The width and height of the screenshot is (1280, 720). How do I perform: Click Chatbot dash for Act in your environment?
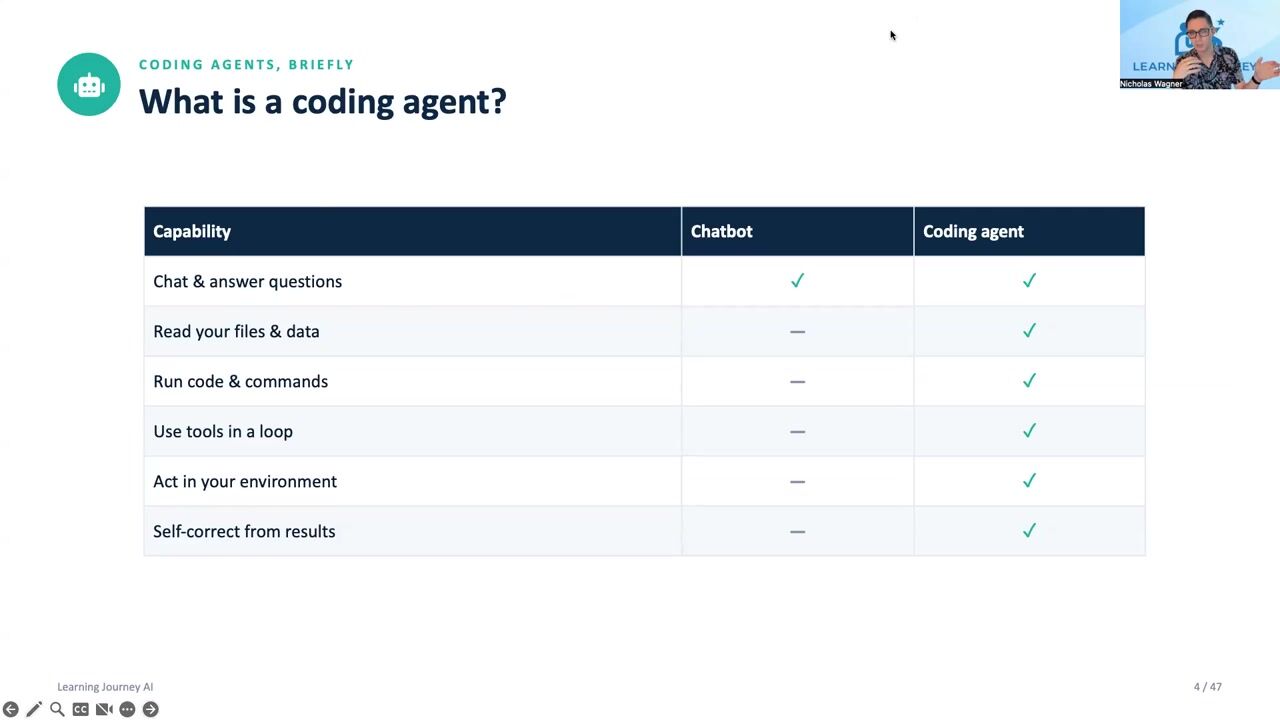[x=797, y=481]
